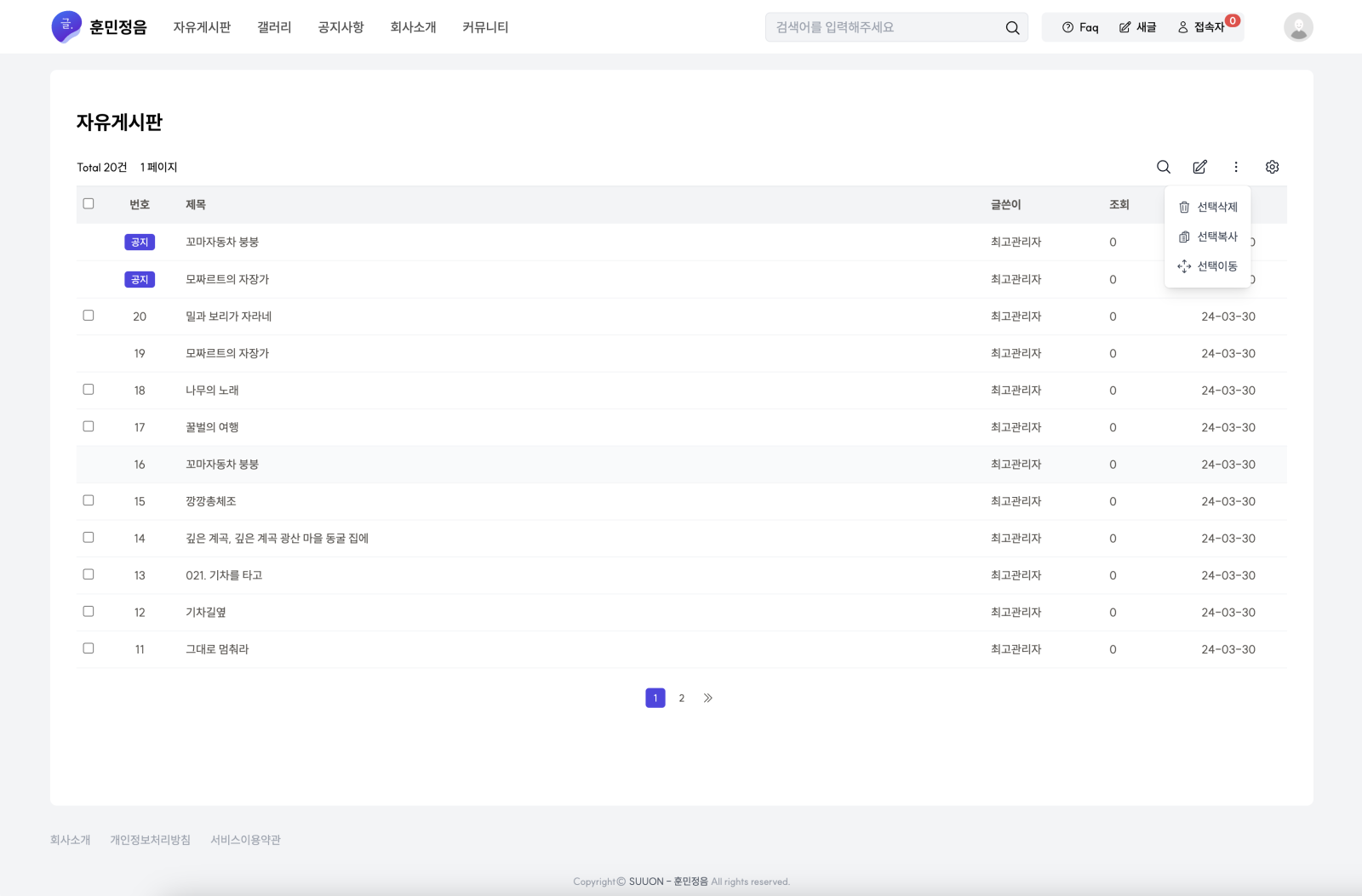This screenshot has height=896, width=1362.
Task: Choose 선택이동 from the dropdown menu
Action: click(1208, 266)
